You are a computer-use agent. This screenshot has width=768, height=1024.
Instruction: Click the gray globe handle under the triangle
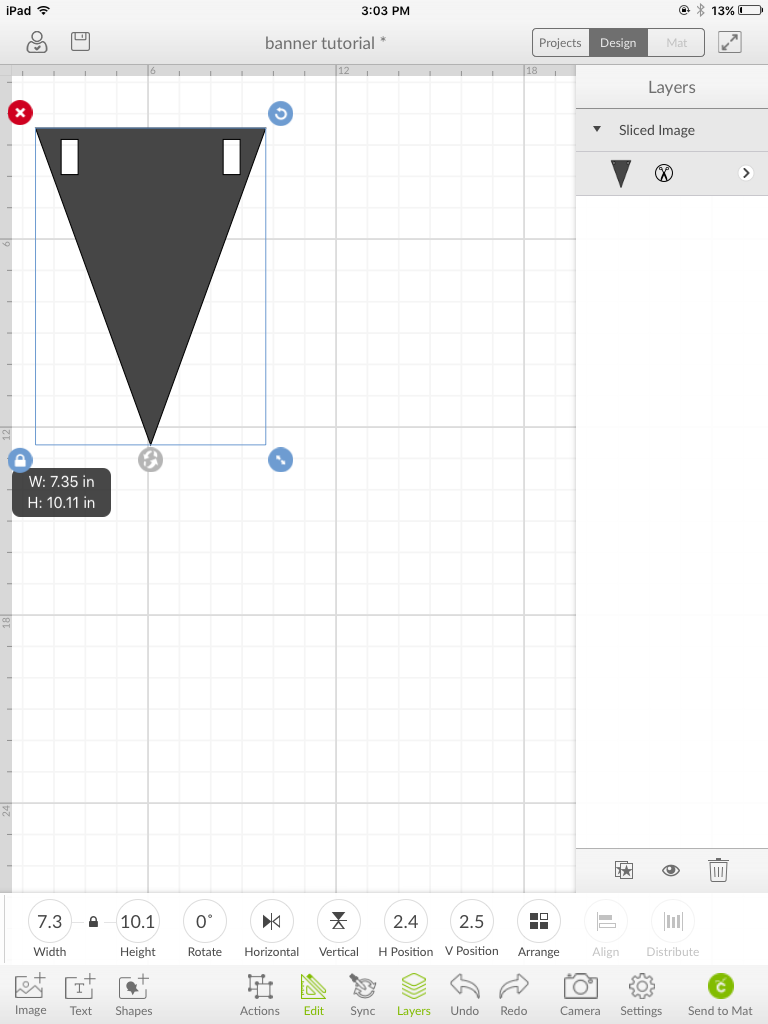pyautogui.click(x=150, y=460)
